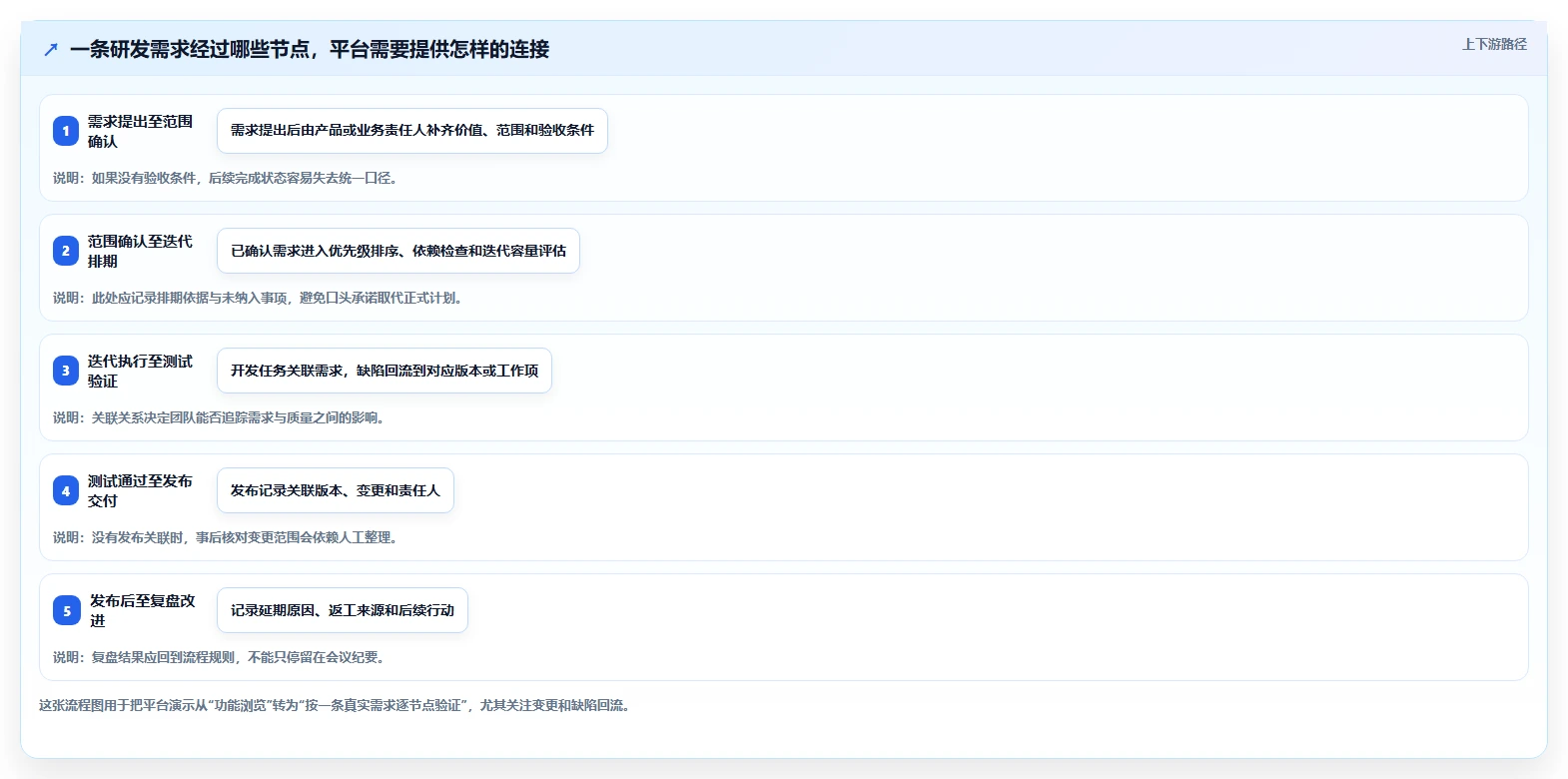Click the box 开发任务关联需求，缺陷回流
The width and height of the screenshot is (1568, 779).
click(x=385, y=371)
